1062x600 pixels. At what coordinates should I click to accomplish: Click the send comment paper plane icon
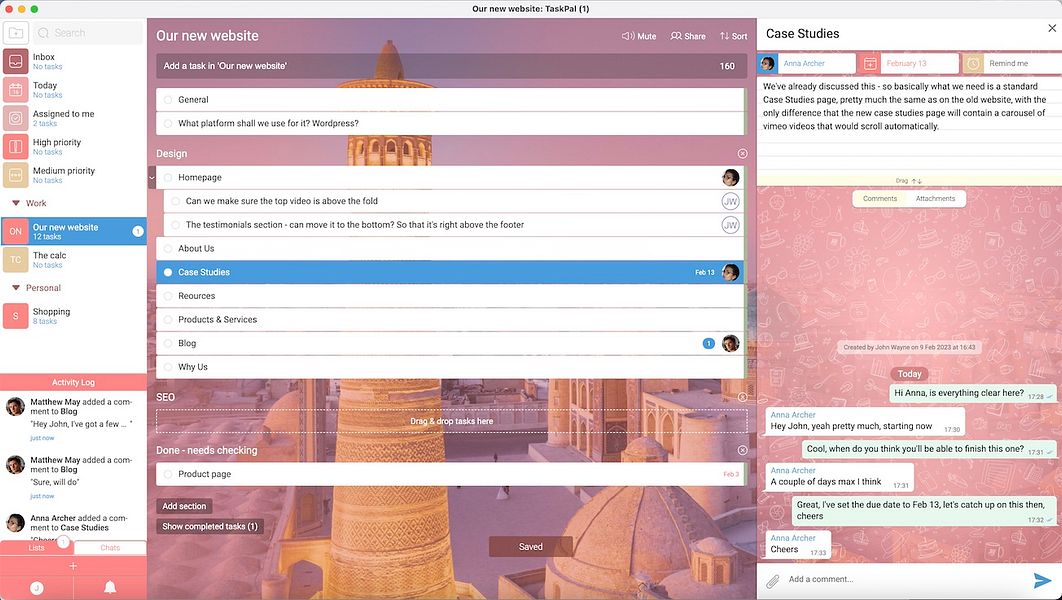(x=1042, y=580)
